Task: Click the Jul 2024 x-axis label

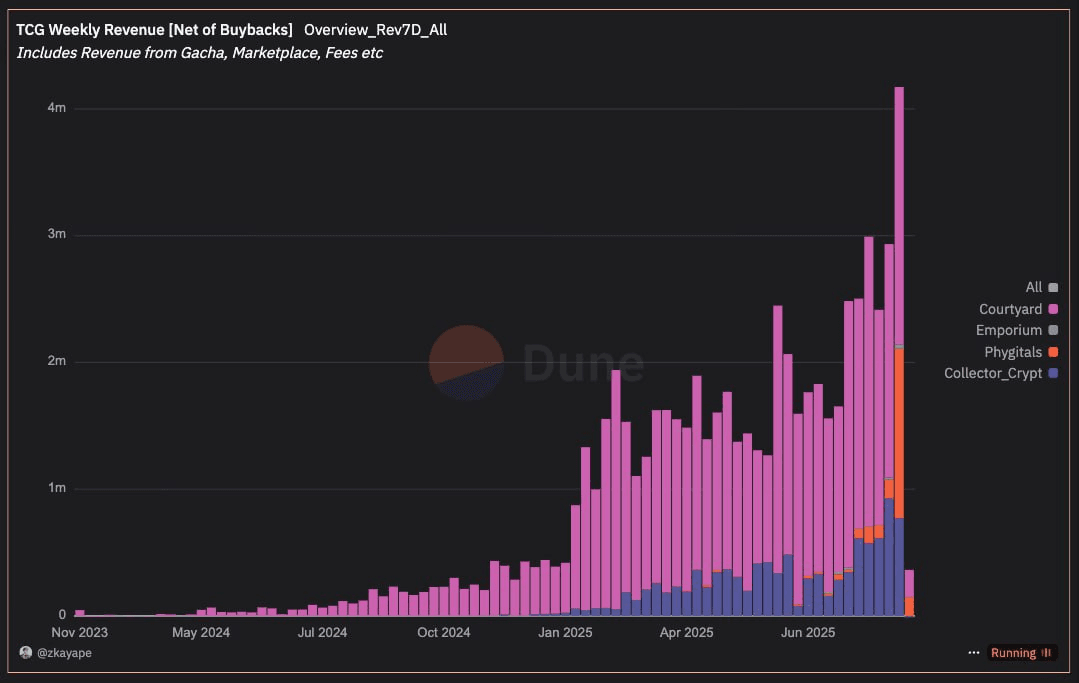Action: tap(322, 633)
